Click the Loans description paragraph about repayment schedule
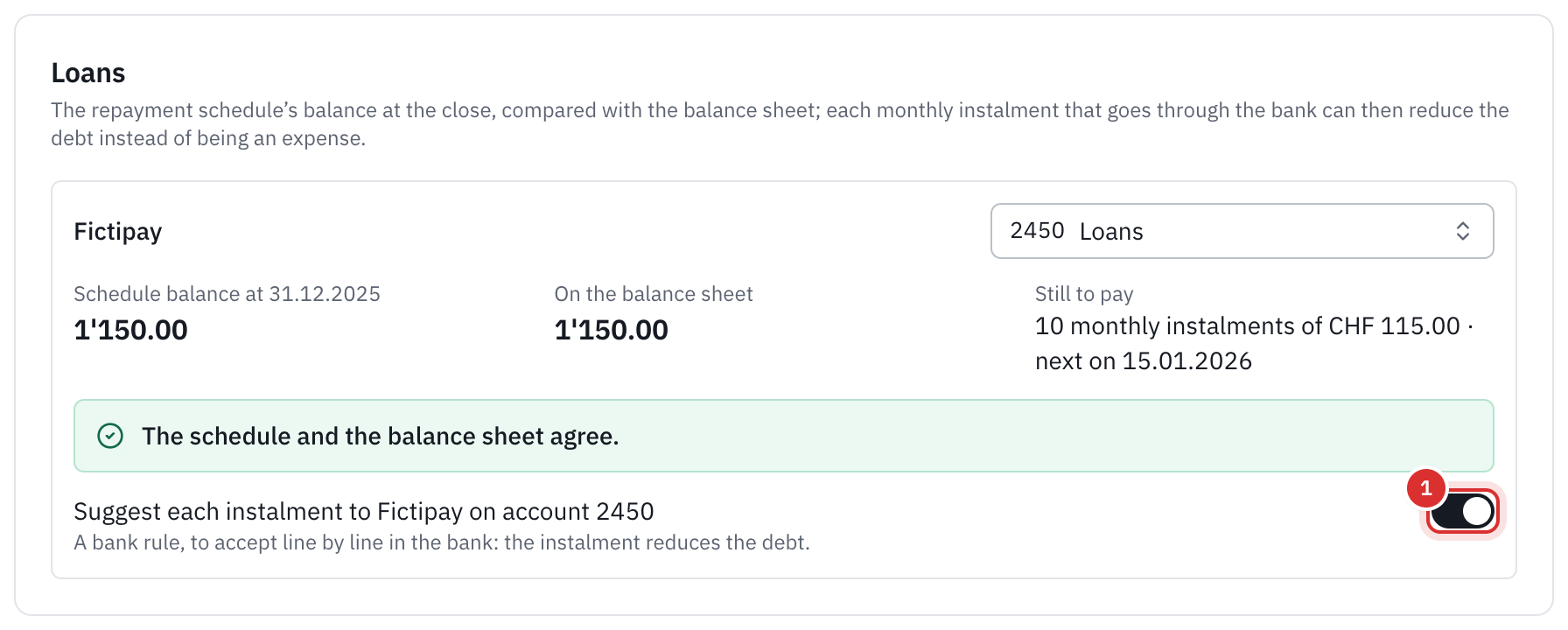Screen dimensions: 1568x630 click(x=780, y=124)
